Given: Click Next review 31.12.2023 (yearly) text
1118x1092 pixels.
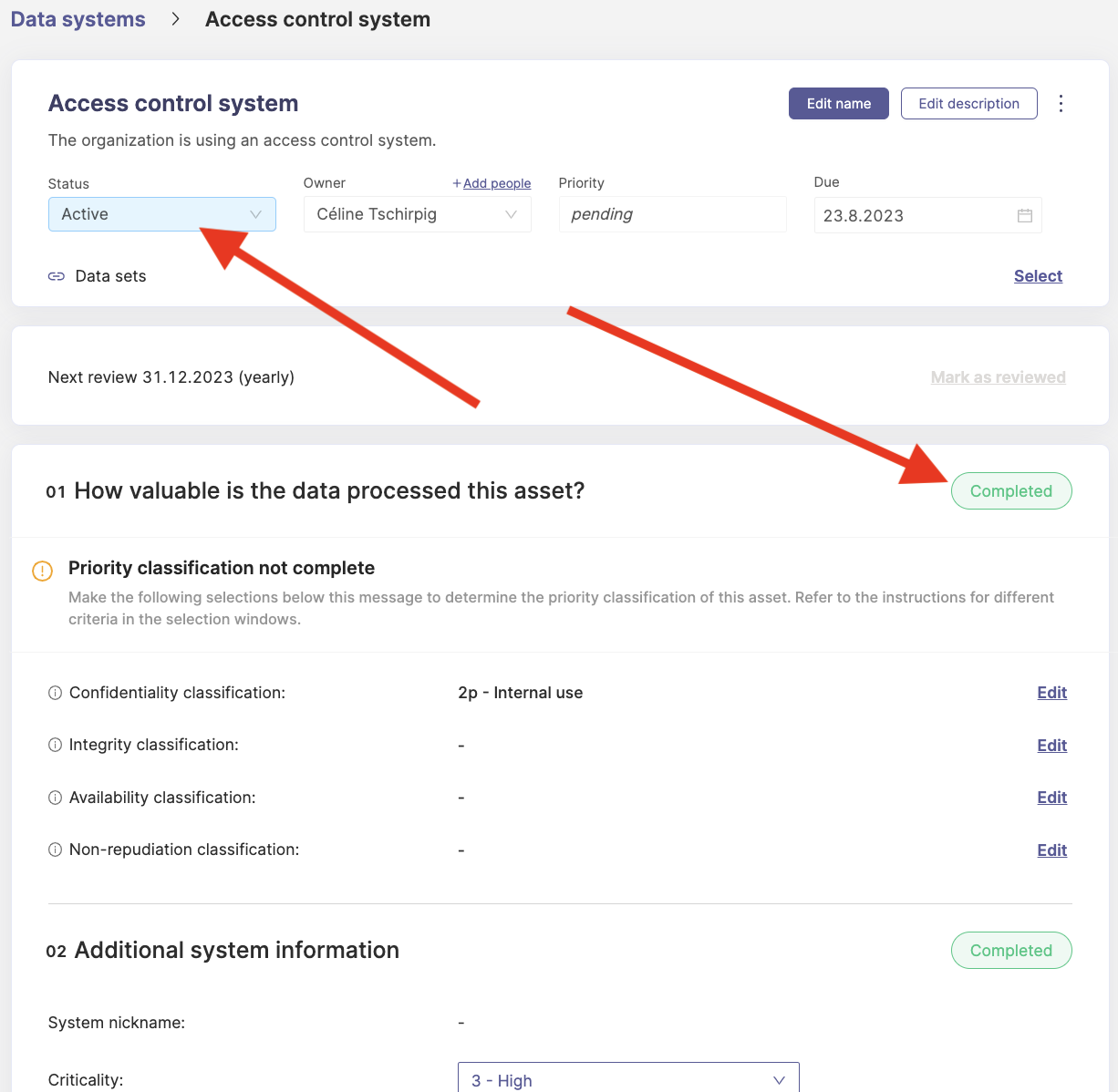Looking at the screenshot, I should click(x=171, y=377).
